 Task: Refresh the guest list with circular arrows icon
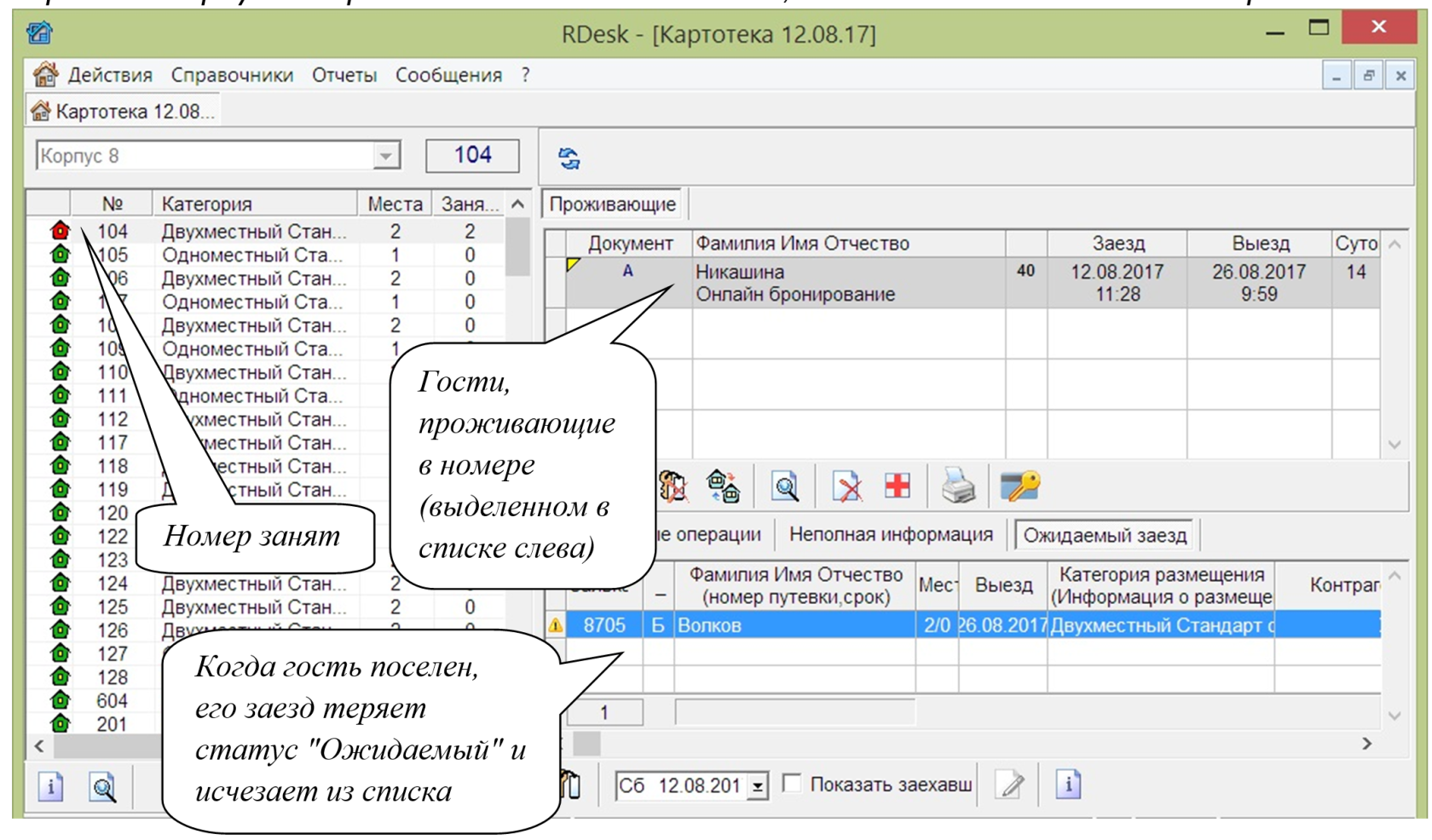tap(568, 158)
